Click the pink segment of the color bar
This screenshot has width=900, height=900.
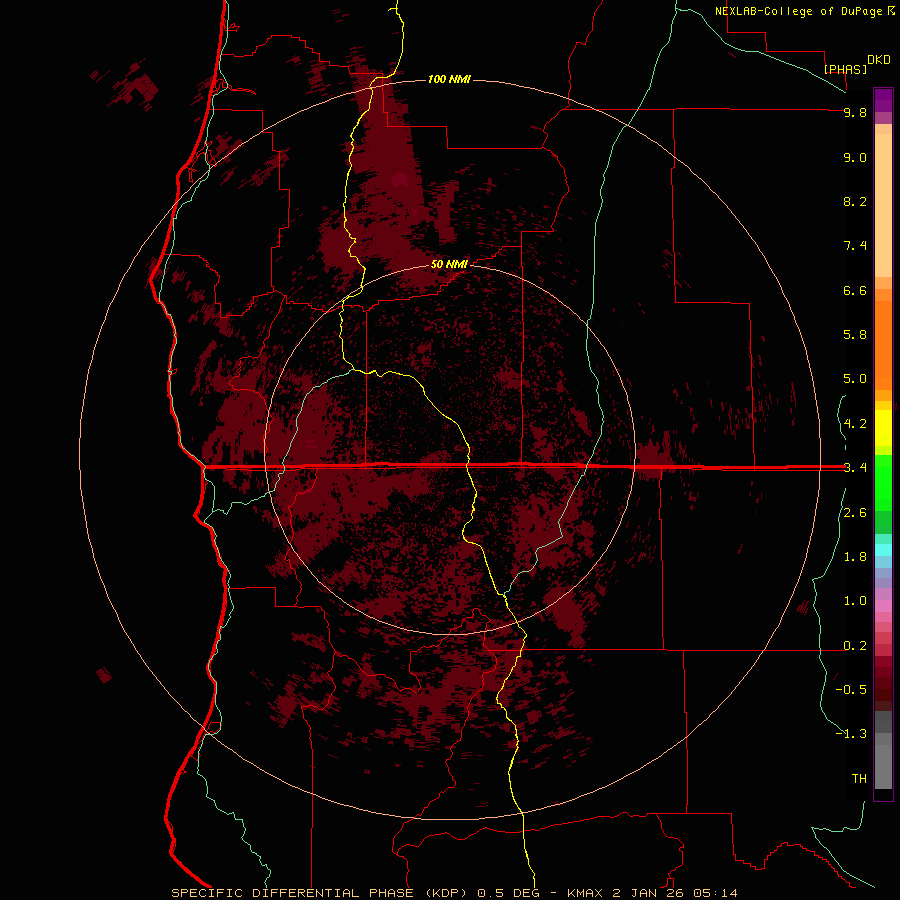(883, 606)
